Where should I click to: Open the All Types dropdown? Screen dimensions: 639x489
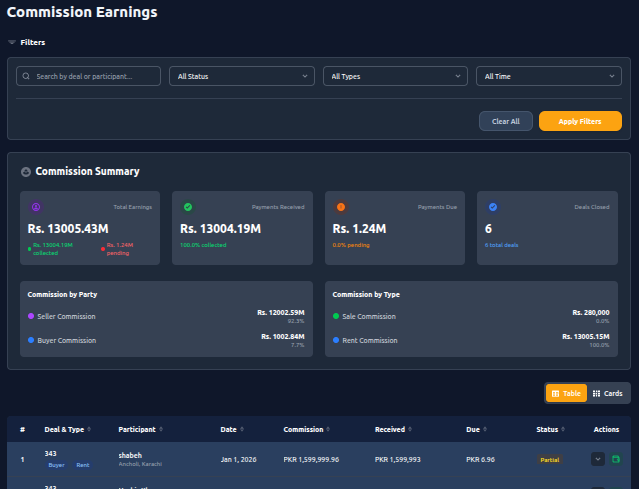pos(395,76)
